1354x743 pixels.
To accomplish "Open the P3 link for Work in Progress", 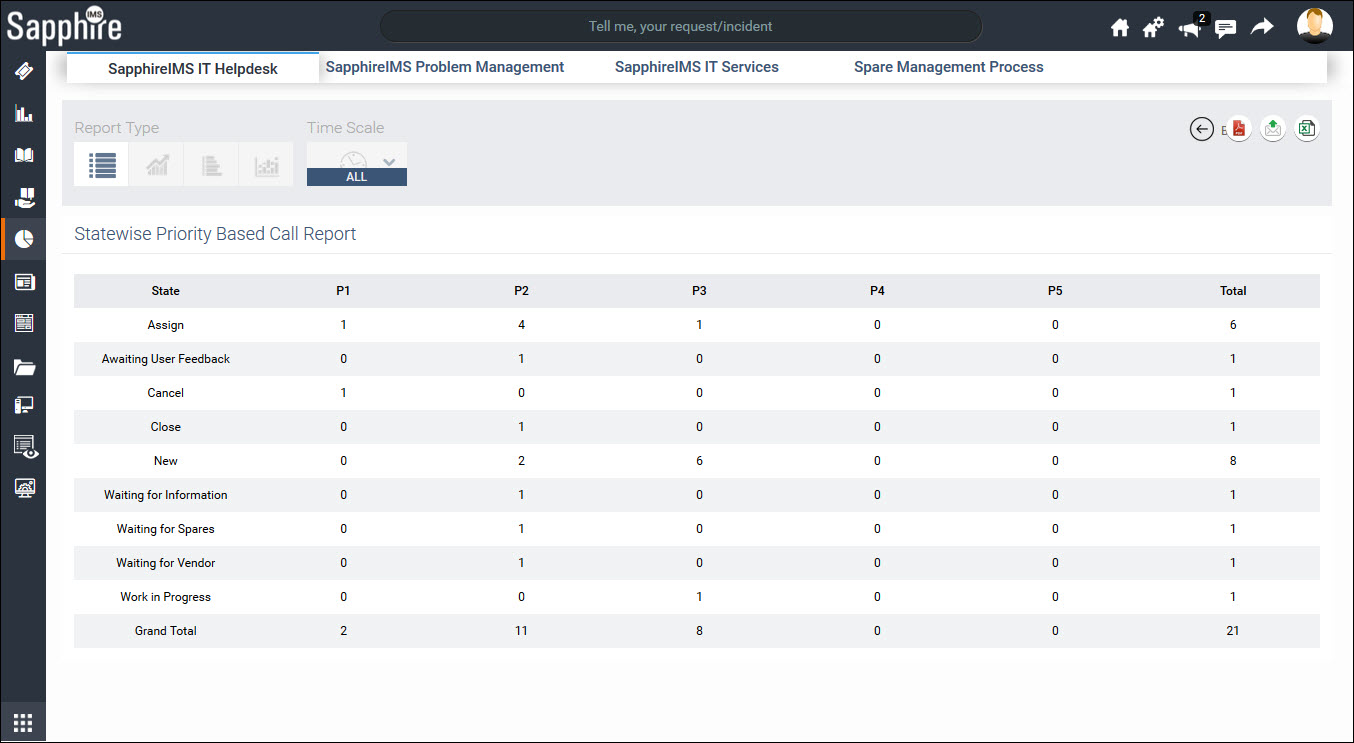I will [699, 596].
